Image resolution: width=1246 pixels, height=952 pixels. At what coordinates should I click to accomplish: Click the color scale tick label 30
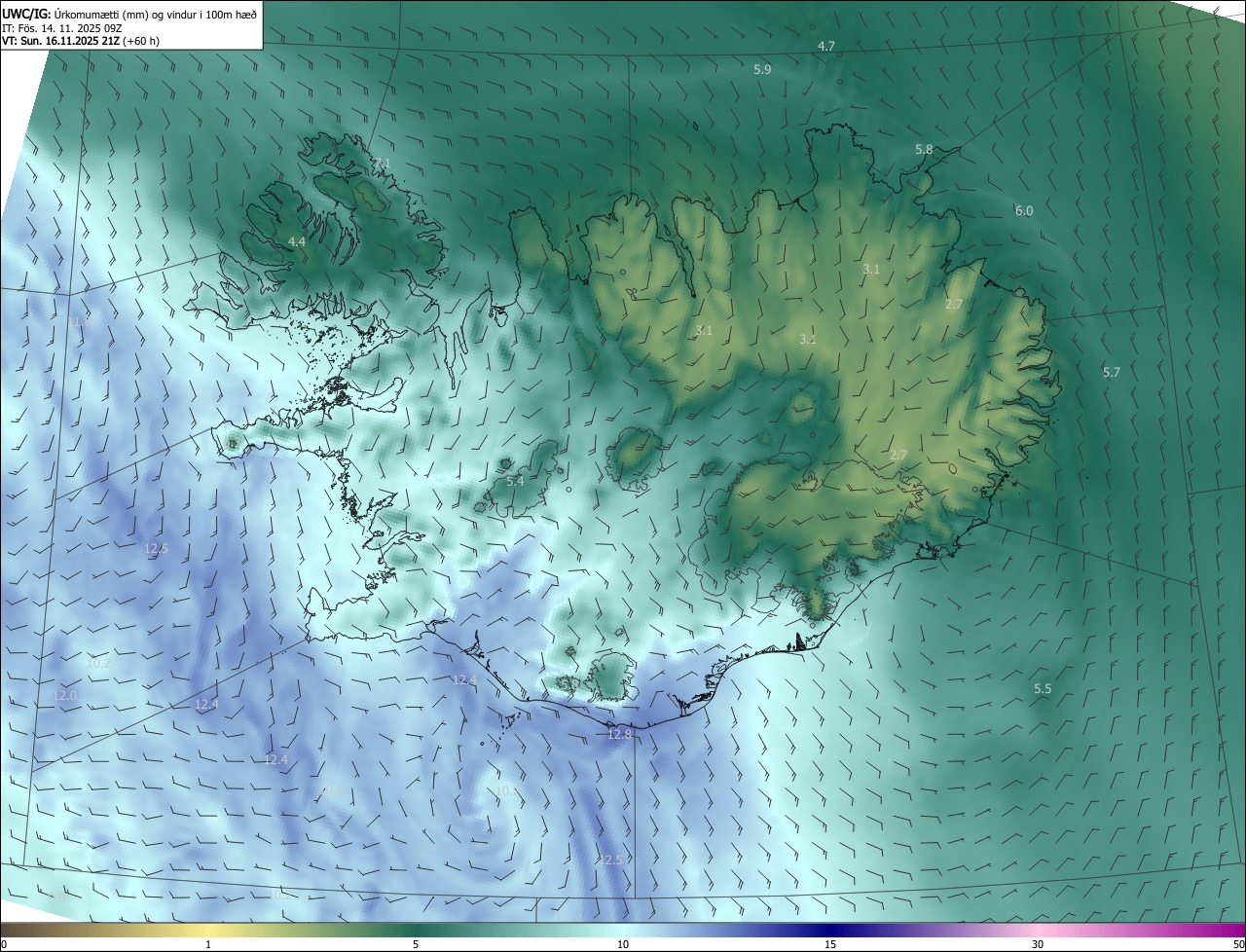click(x=1038, y=943)
